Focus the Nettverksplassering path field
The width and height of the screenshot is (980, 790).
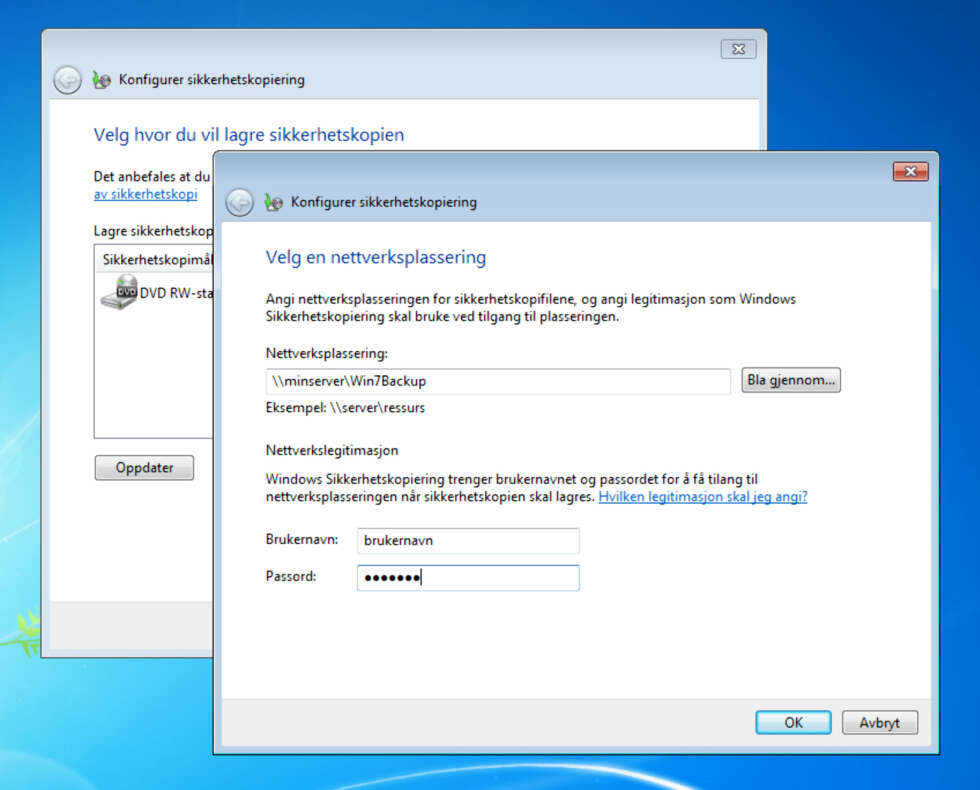pyautogui.click(x=498, y=381)
